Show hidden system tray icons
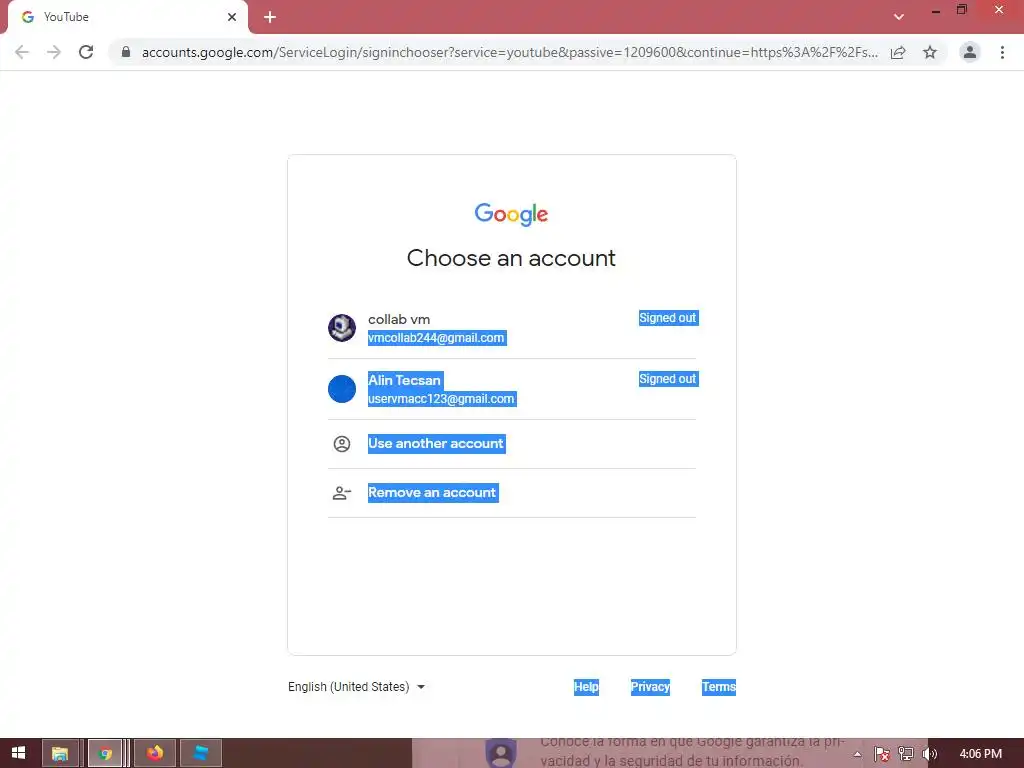1024x768 pixels. coord(857,754)
